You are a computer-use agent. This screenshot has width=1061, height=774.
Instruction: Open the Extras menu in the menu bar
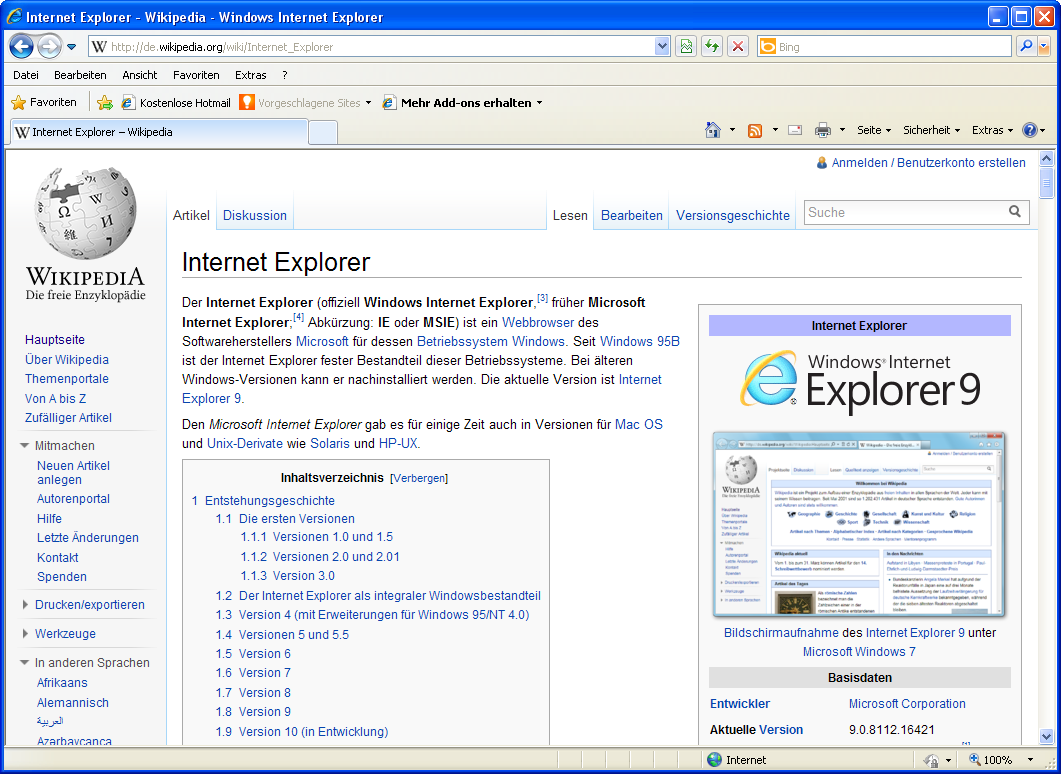point(251,75)
